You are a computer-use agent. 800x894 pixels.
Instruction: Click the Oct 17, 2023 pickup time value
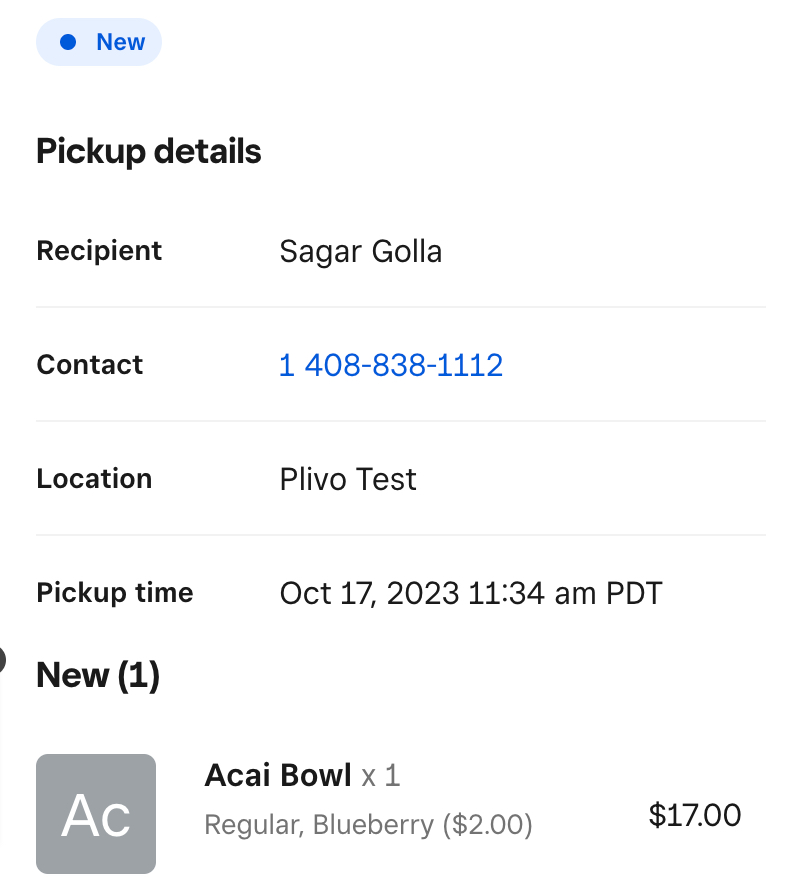pyautogui.click(x=471, y=593)
